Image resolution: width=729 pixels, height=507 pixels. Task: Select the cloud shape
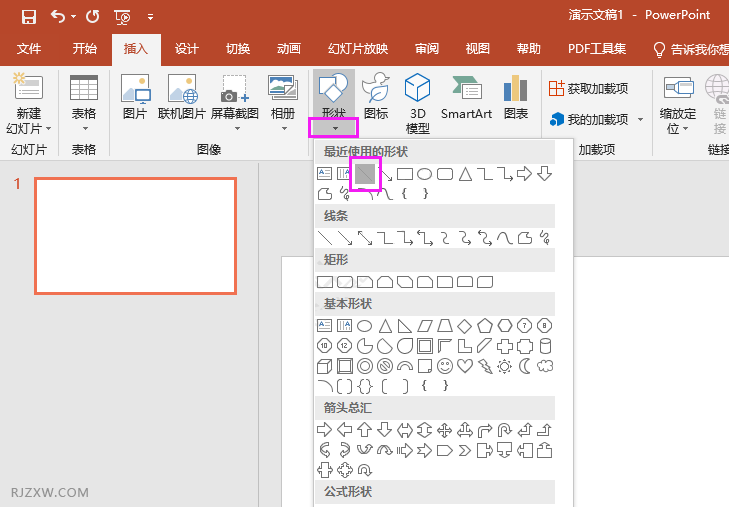tap(545, 366)
